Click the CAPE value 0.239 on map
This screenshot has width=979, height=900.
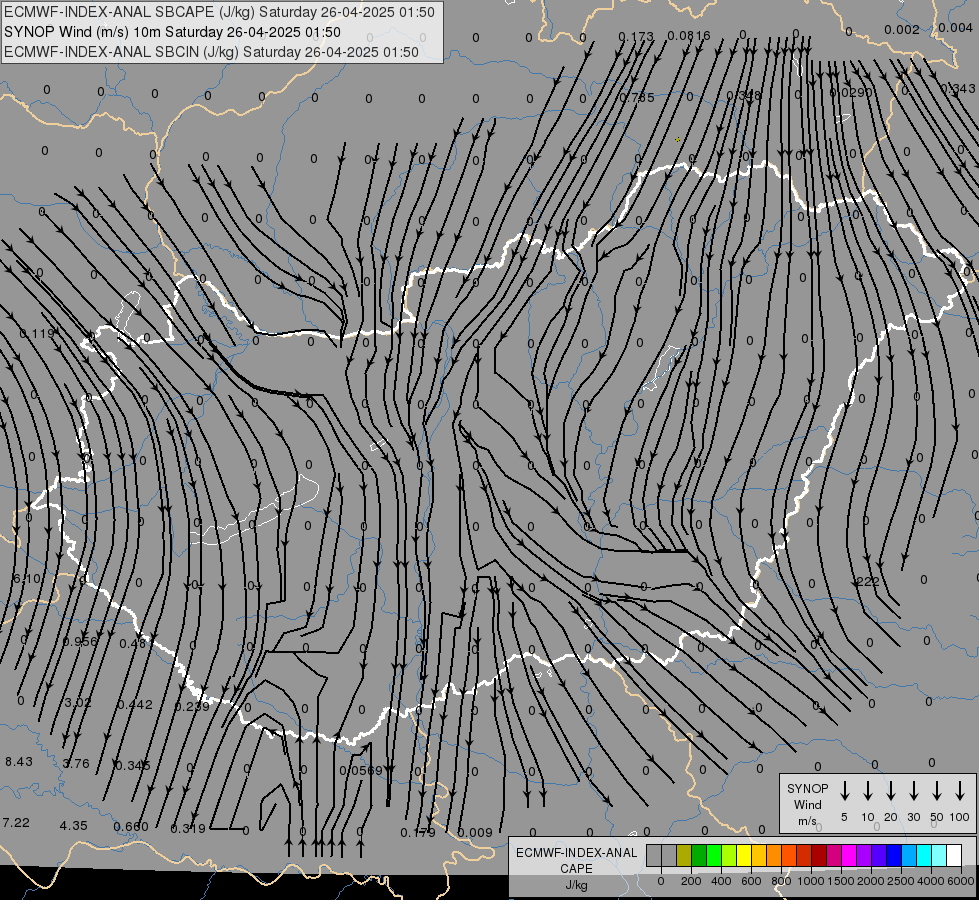pos(192,706)
